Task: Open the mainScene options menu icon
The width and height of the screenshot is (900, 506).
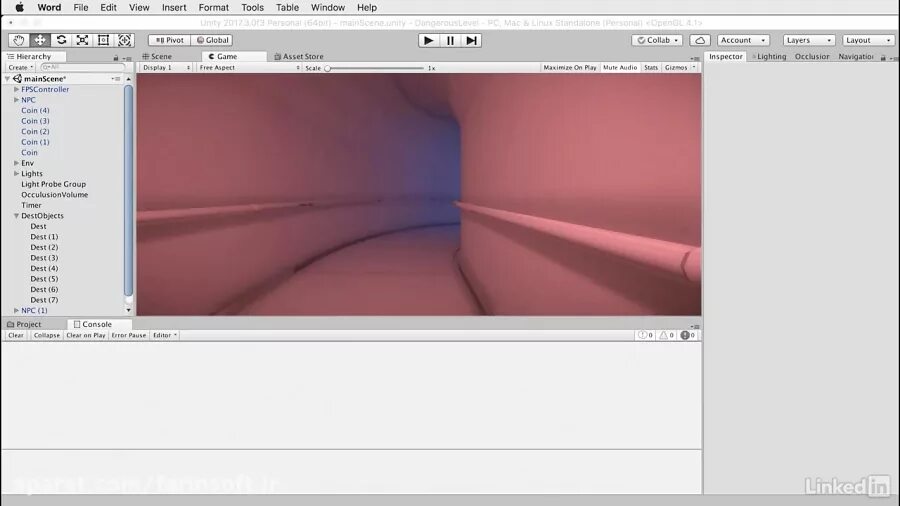Action: point(117,79)
